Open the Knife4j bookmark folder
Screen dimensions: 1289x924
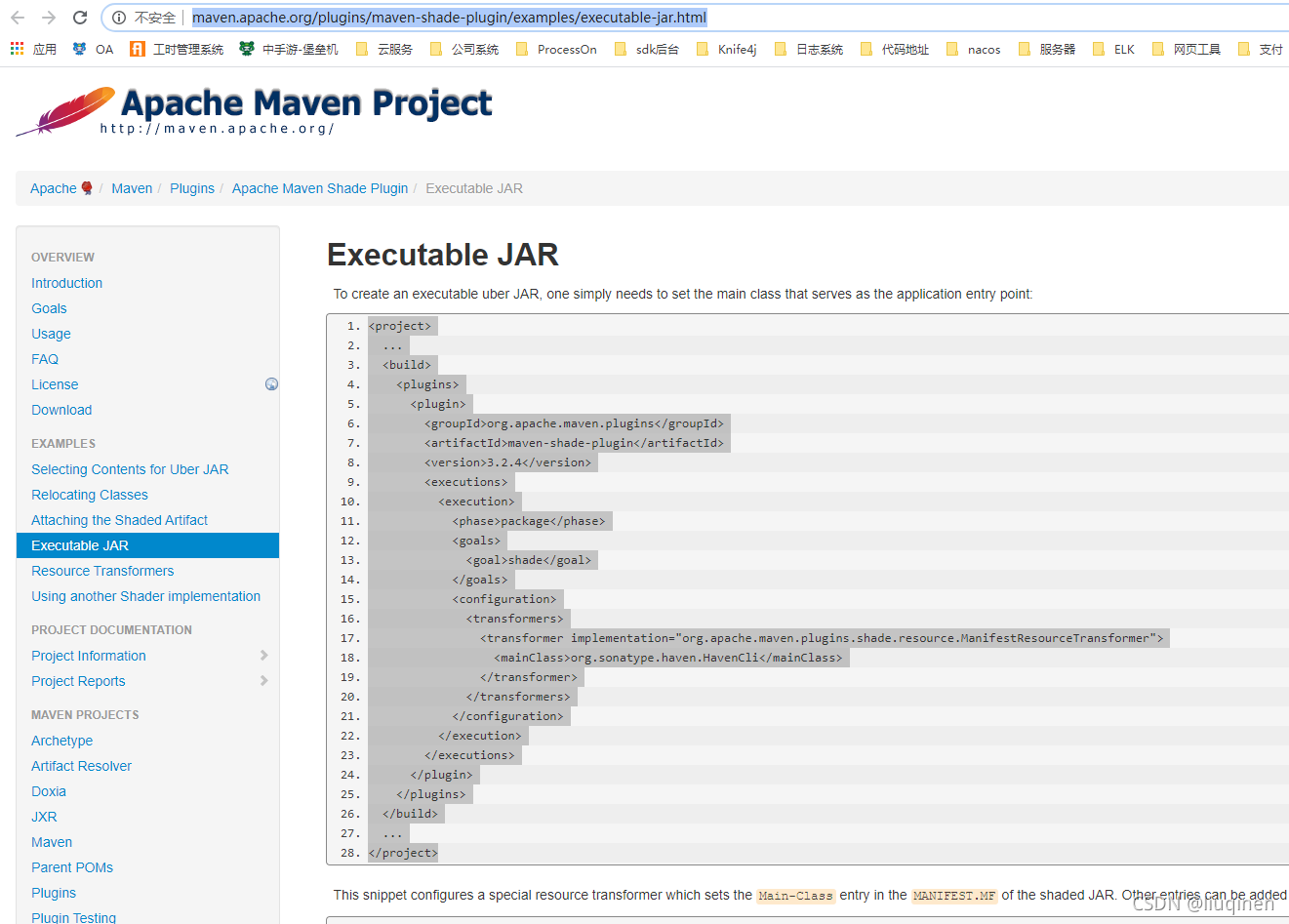(x=727, y=49)
